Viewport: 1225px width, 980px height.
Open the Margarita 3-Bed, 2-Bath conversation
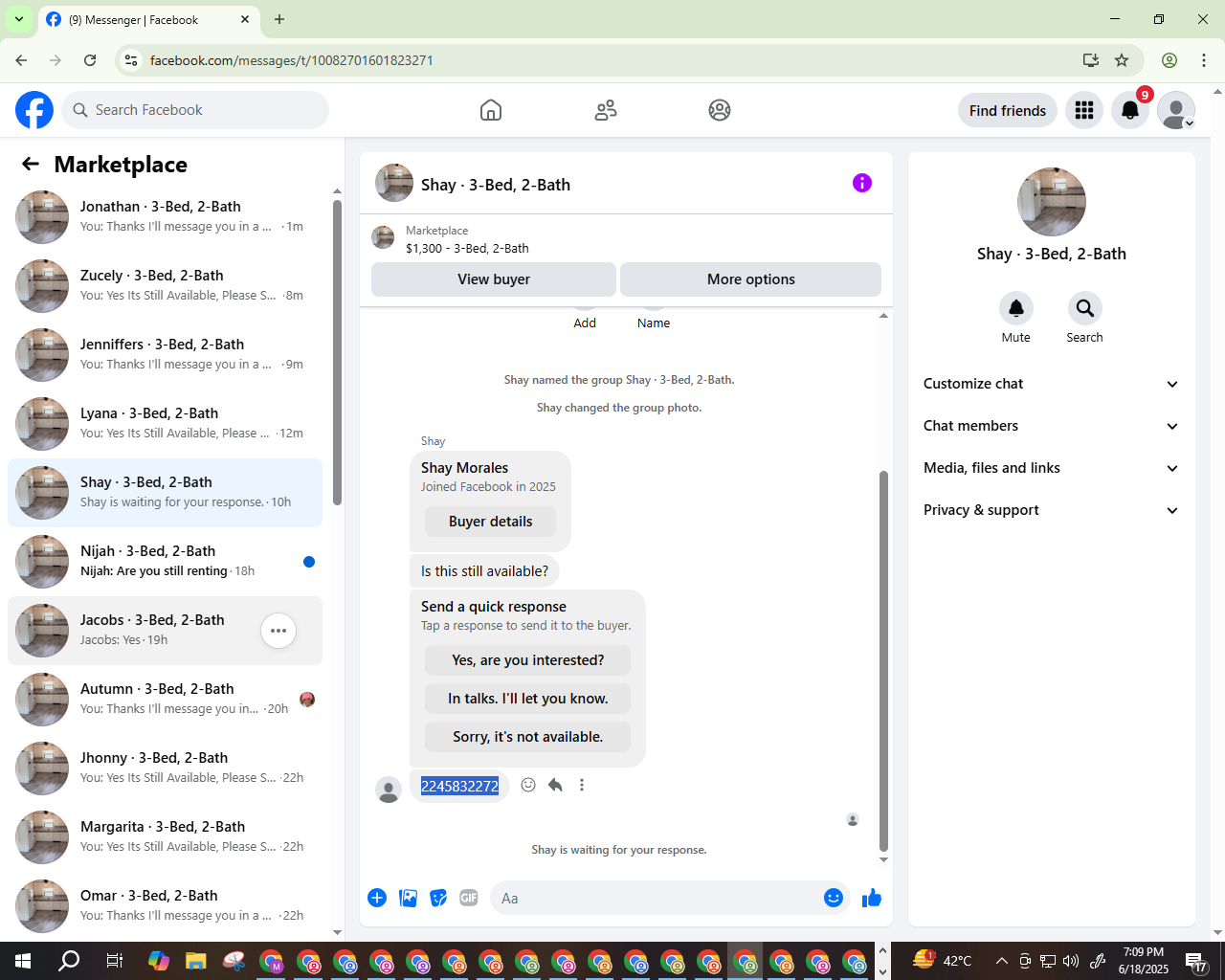click(165, 837)
